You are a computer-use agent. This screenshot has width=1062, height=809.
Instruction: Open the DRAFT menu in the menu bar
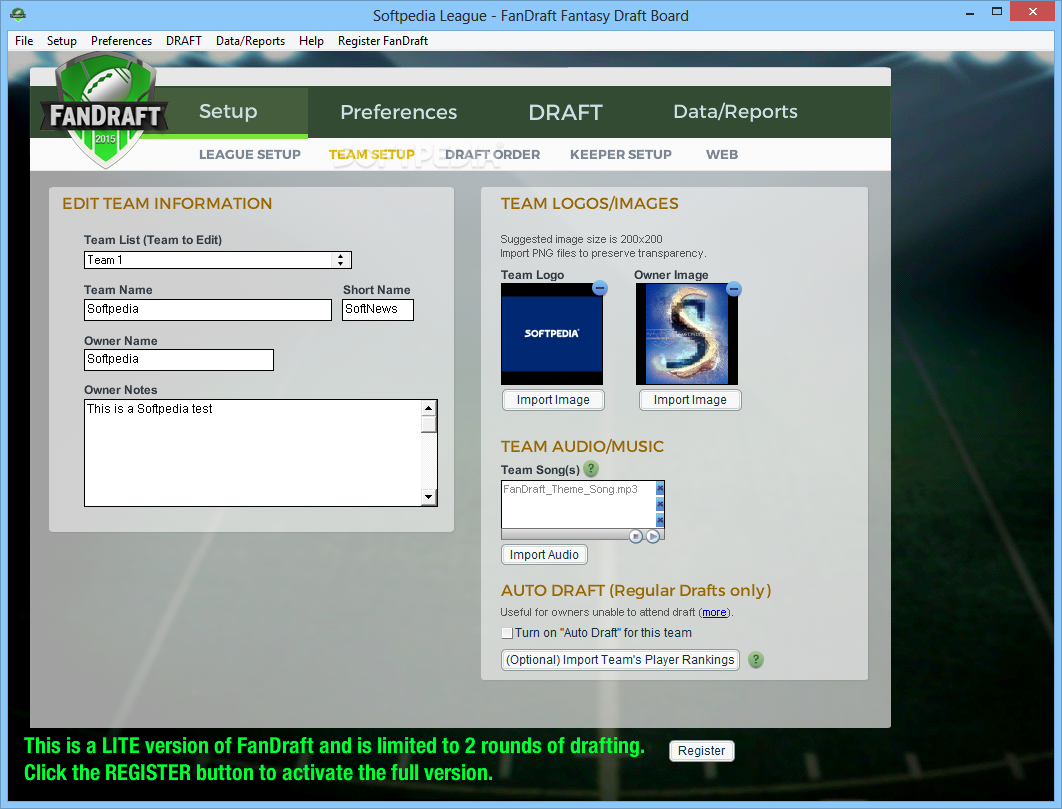(x=184, y=41)
